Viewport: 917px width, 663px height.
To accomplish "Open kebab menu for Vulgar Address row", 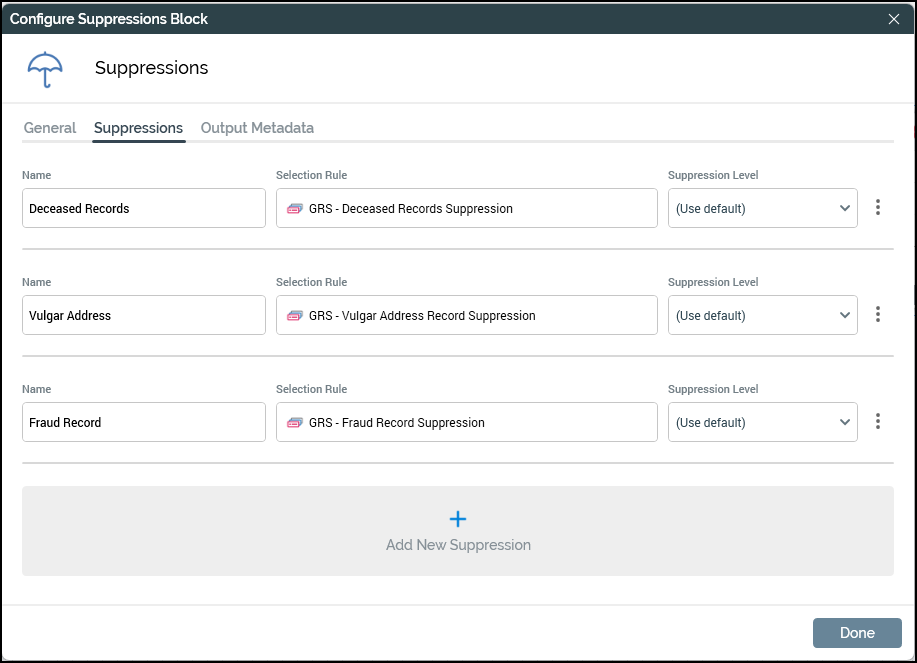I will (878, 315).
